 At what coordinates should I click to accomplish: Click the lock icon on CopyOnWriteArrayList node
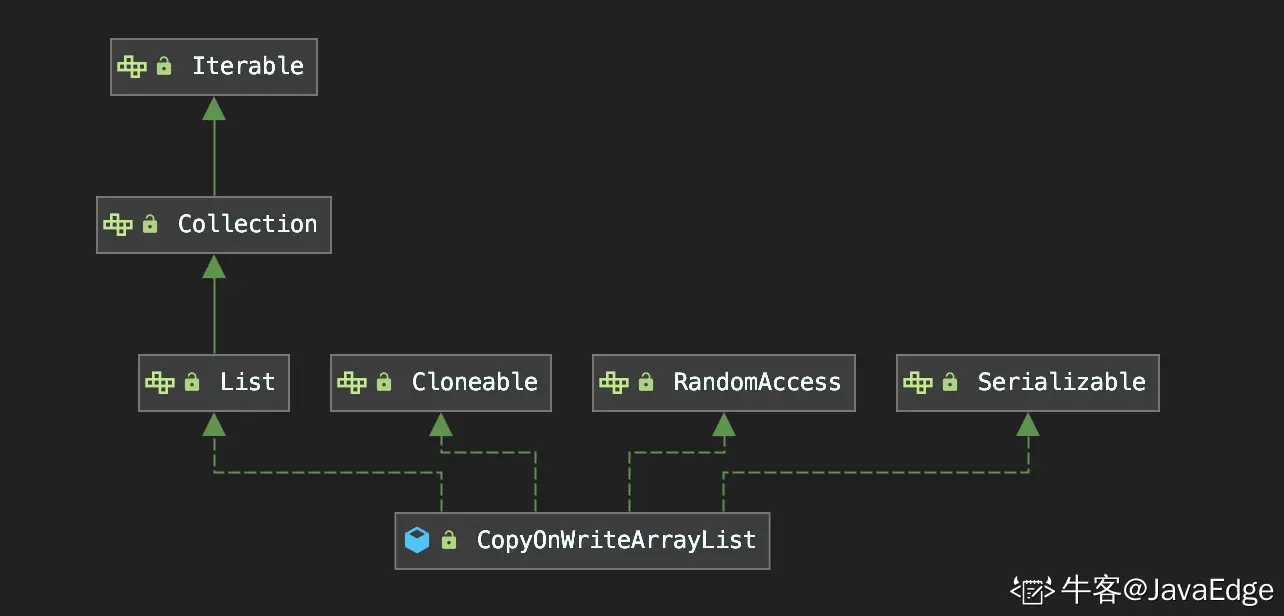pos(449,540)
